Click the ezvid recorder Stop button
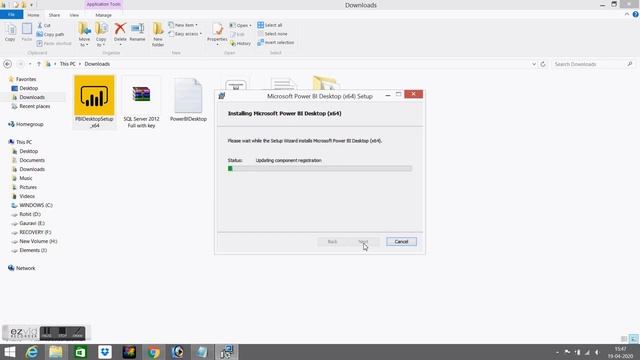 pos(62,333)
